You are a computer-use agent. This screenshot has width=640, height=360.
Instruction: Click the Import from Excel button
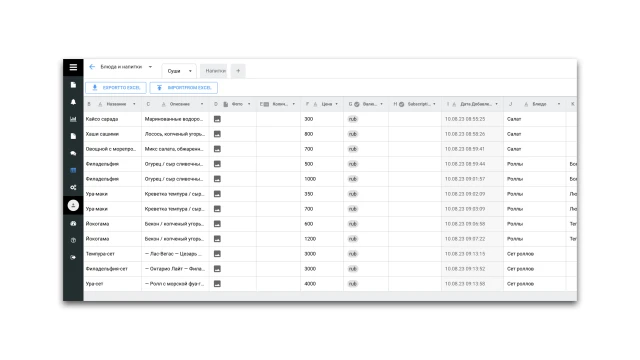click(x=184, y=87)
